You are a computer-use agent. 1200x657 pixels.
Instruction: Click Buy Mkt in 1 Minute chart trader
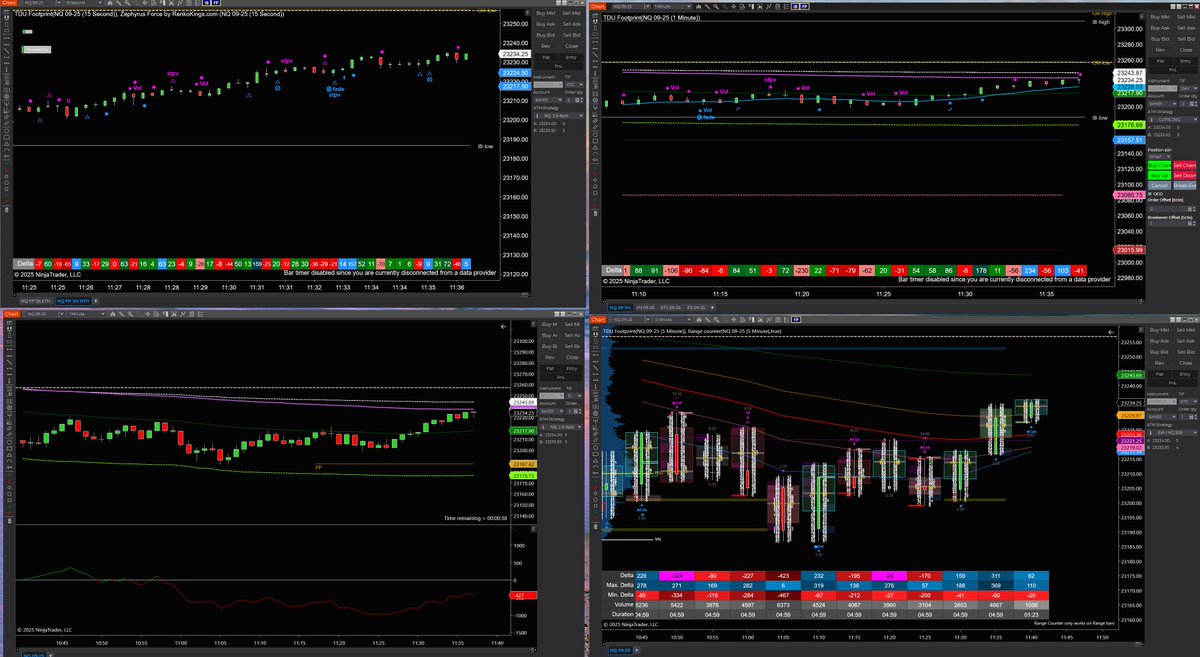1159,17
